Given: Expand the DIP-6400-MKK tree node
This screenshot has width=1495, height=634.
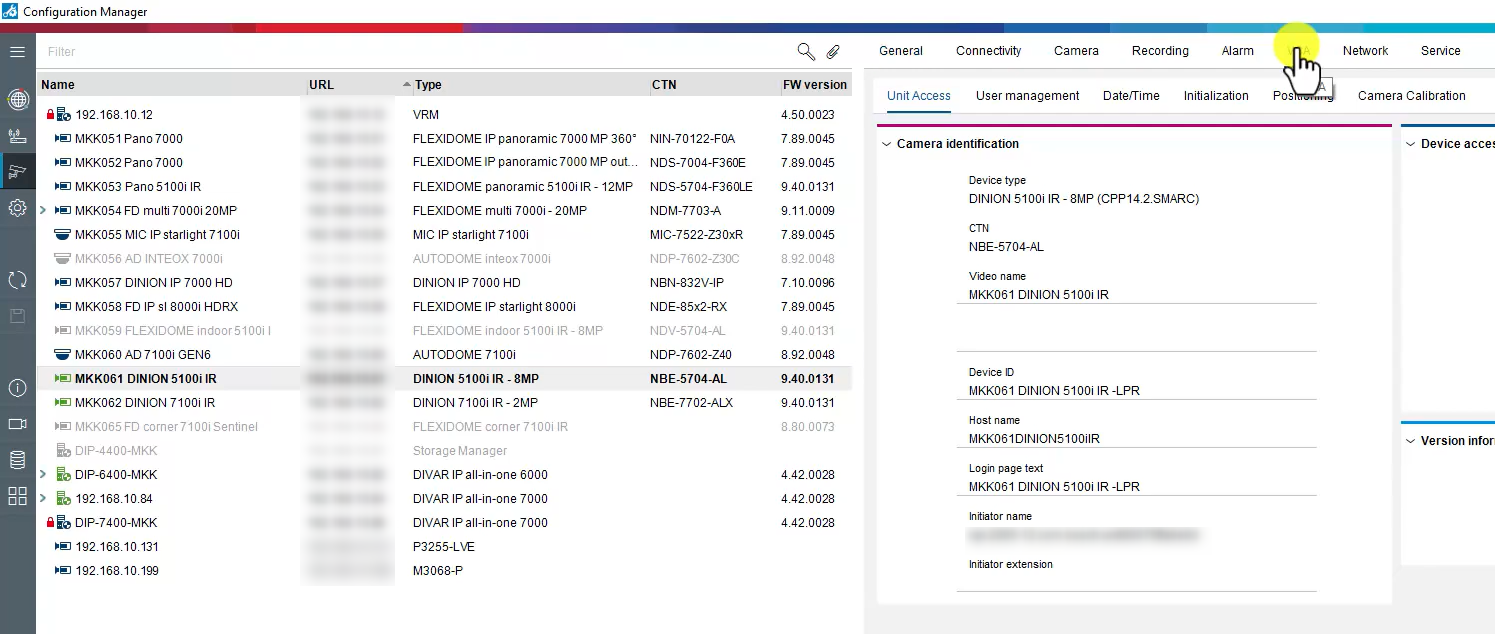Looking at the screenshot, I should (x=43, y=475).
